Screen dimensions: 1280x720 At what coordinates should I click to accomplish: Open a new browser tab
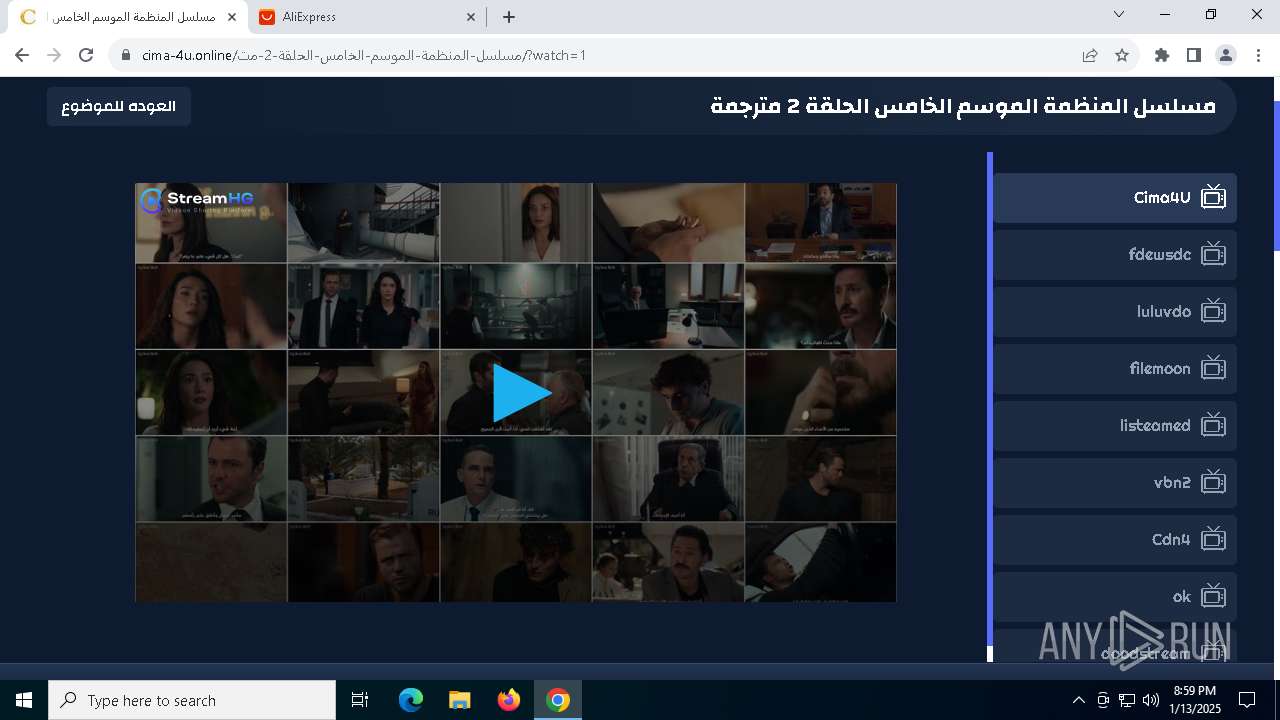[x=509, y=16]
